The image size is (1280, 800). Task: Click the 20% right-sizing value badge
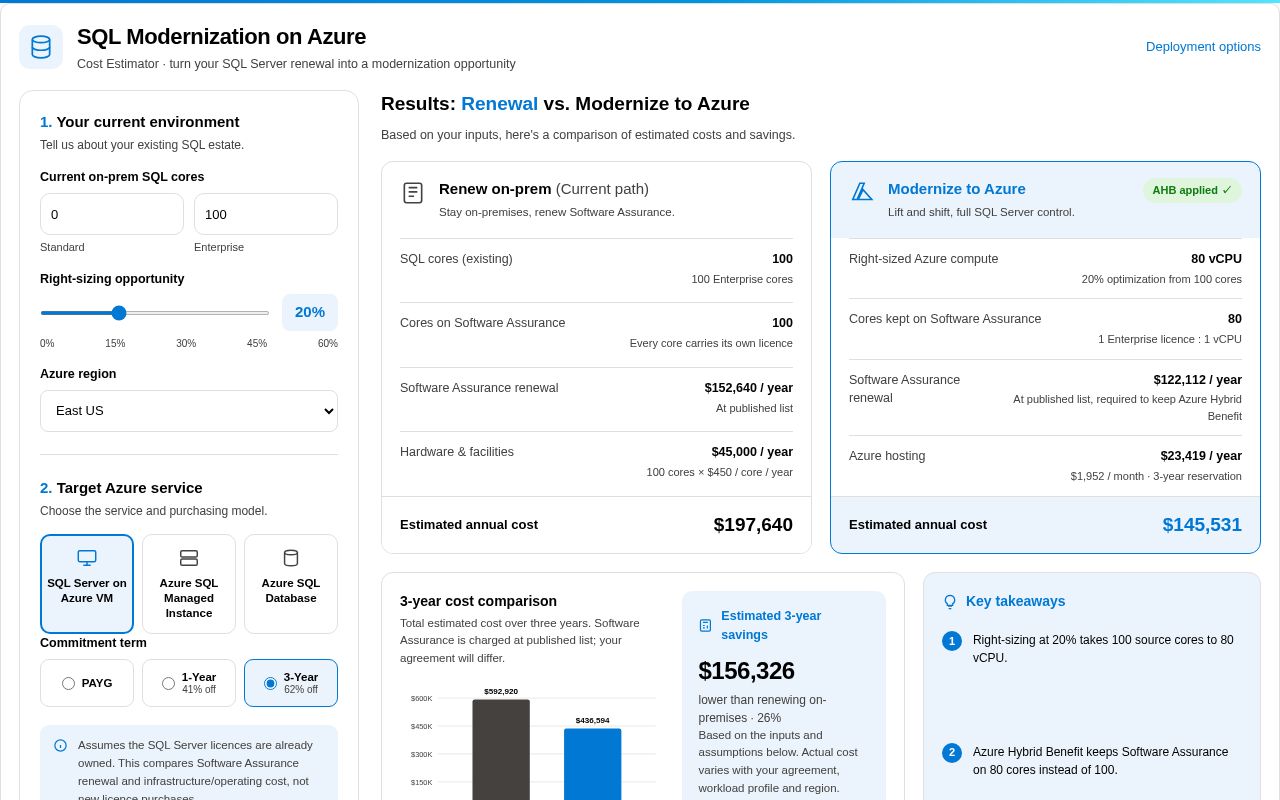click(x=310, y=312)
